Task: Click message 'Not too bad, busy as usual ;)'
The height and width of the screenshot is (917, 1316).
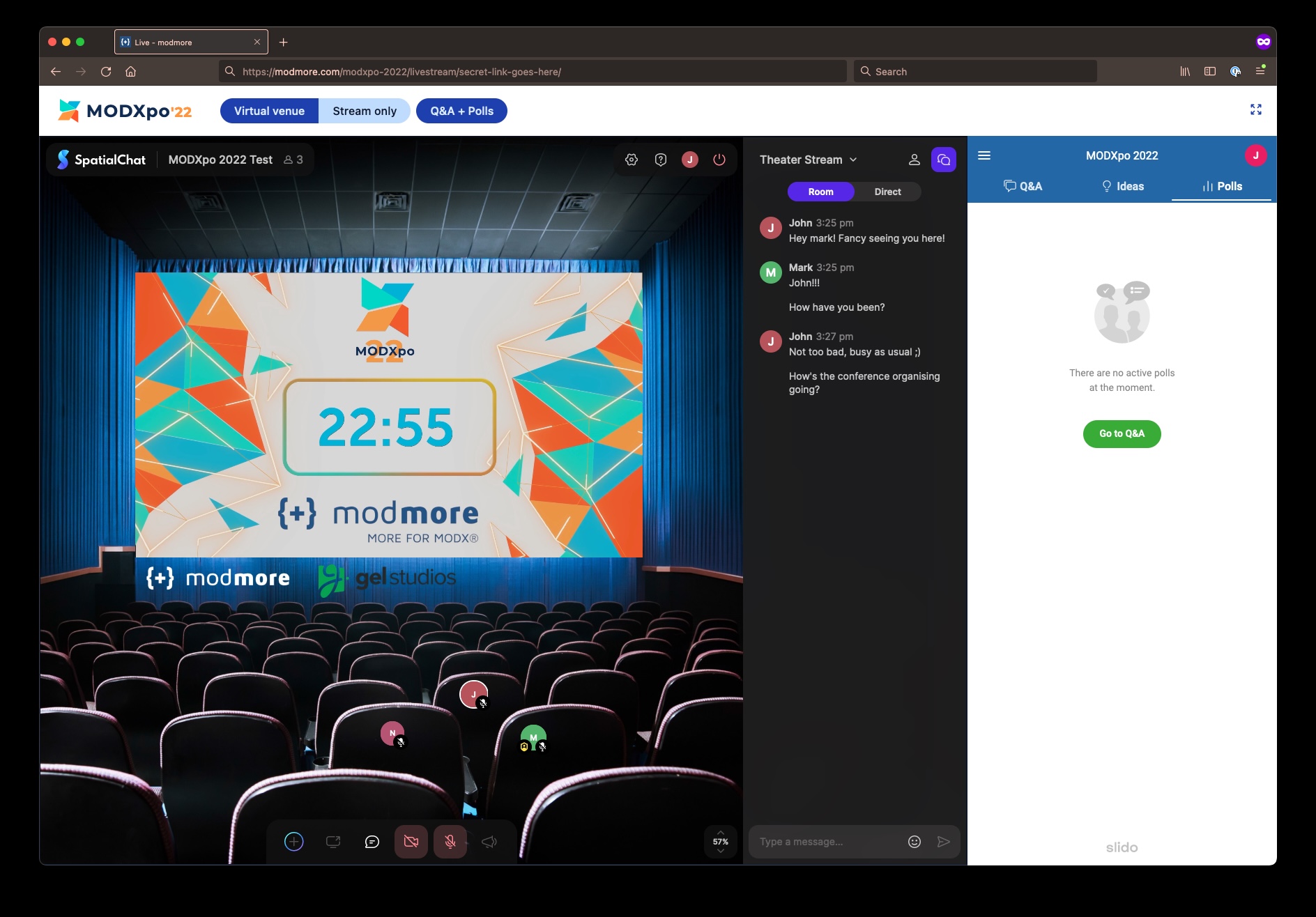Action: (x=855, y=352)
